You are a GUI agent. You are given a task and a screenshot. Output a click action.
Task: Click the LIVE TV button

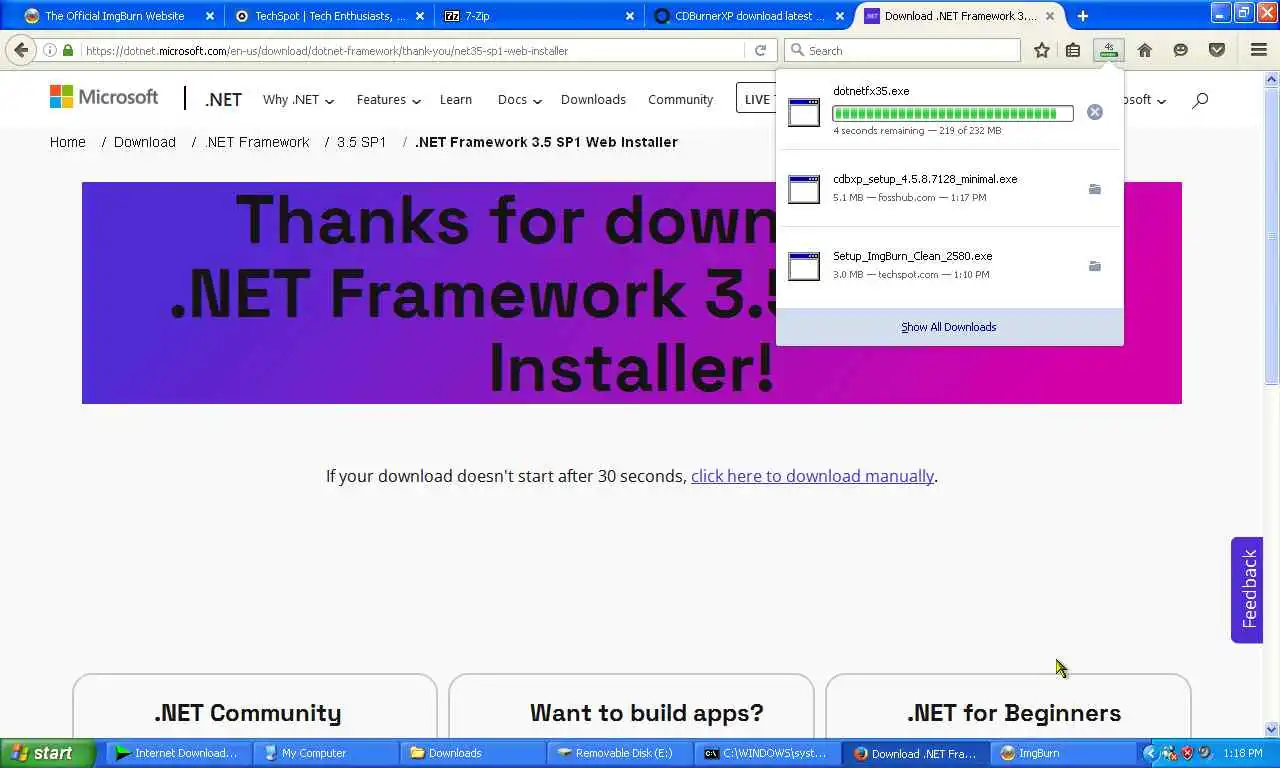757,99
